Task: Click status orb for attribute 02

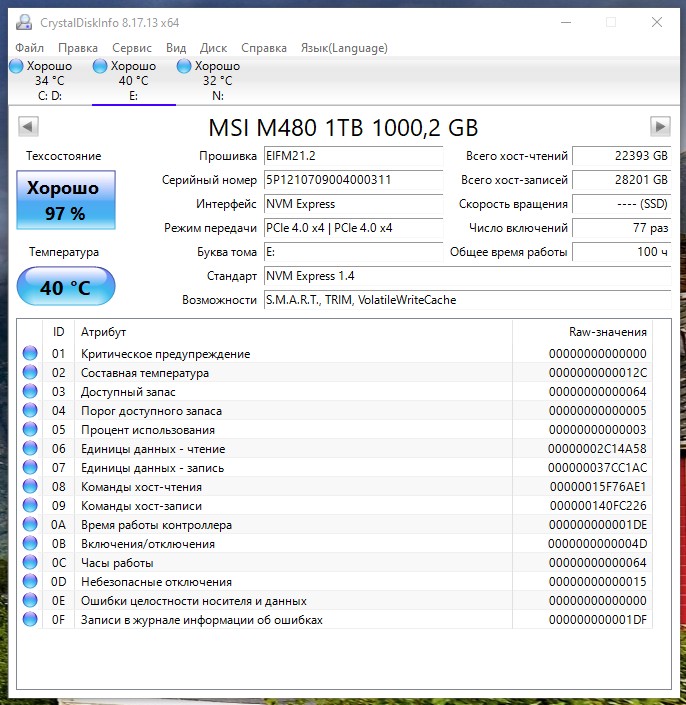Action: coord(30,372)
